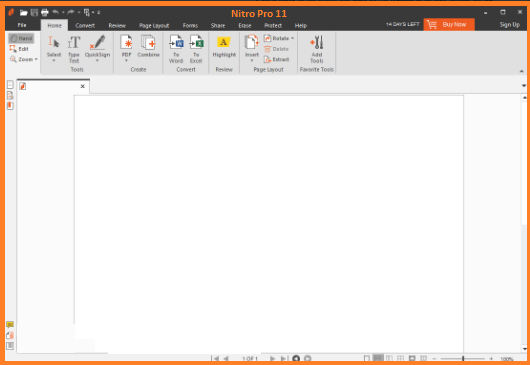Open the red Signatures pane icon in sidebar
The image size is (530, 365).
tap(10, 106)
